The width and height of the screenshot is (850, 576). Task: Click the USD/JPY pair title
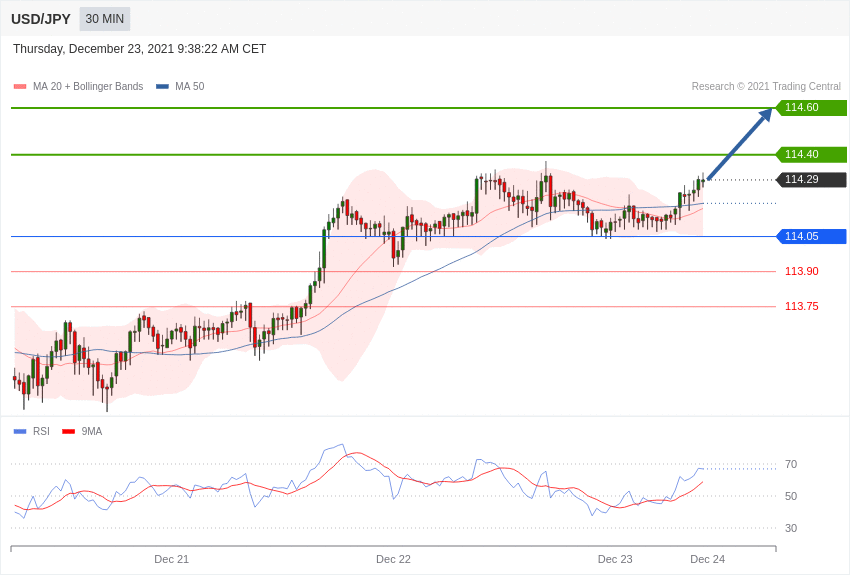[x=41, y=19]
